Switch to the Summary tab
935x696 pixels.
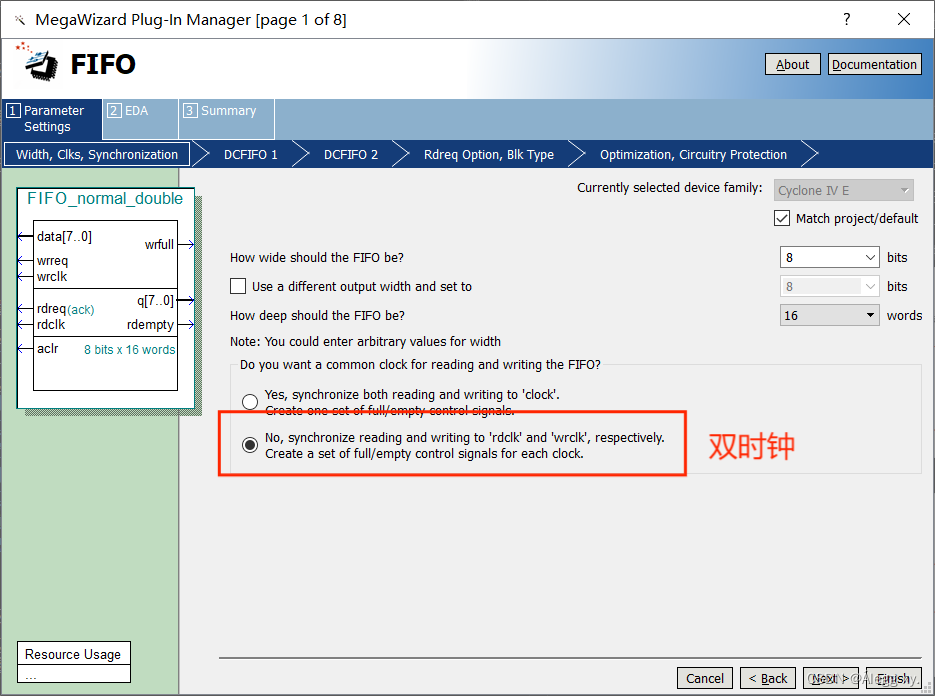coord(227,119)
